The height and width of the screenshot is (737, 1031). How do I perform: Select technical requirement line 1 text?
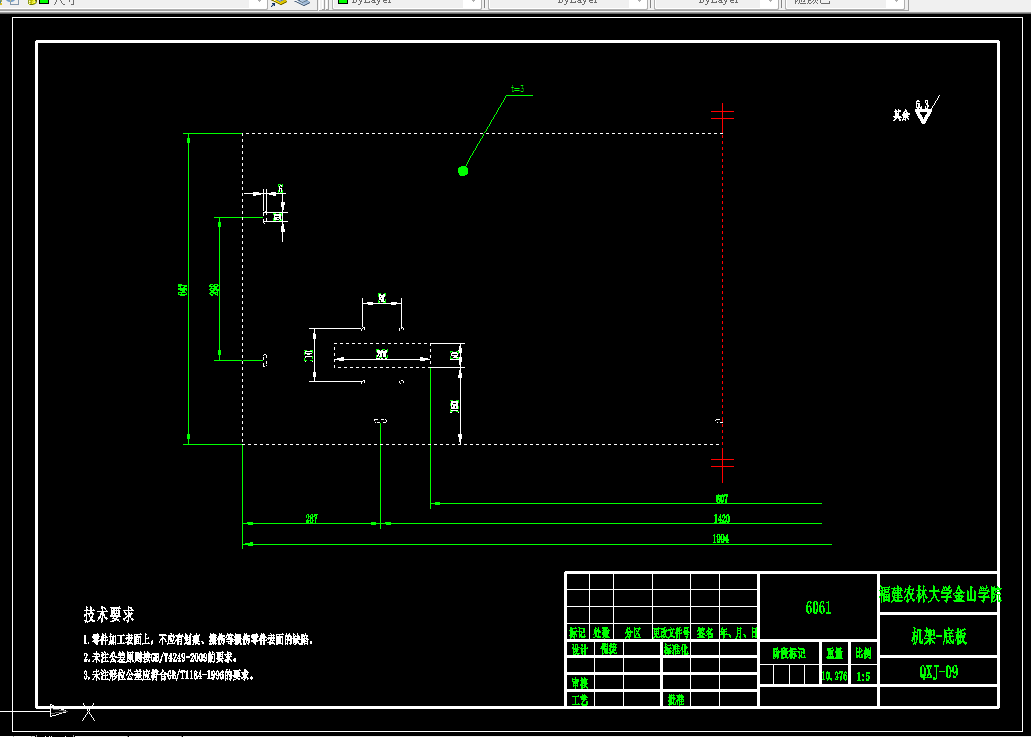tap(198, 640)
